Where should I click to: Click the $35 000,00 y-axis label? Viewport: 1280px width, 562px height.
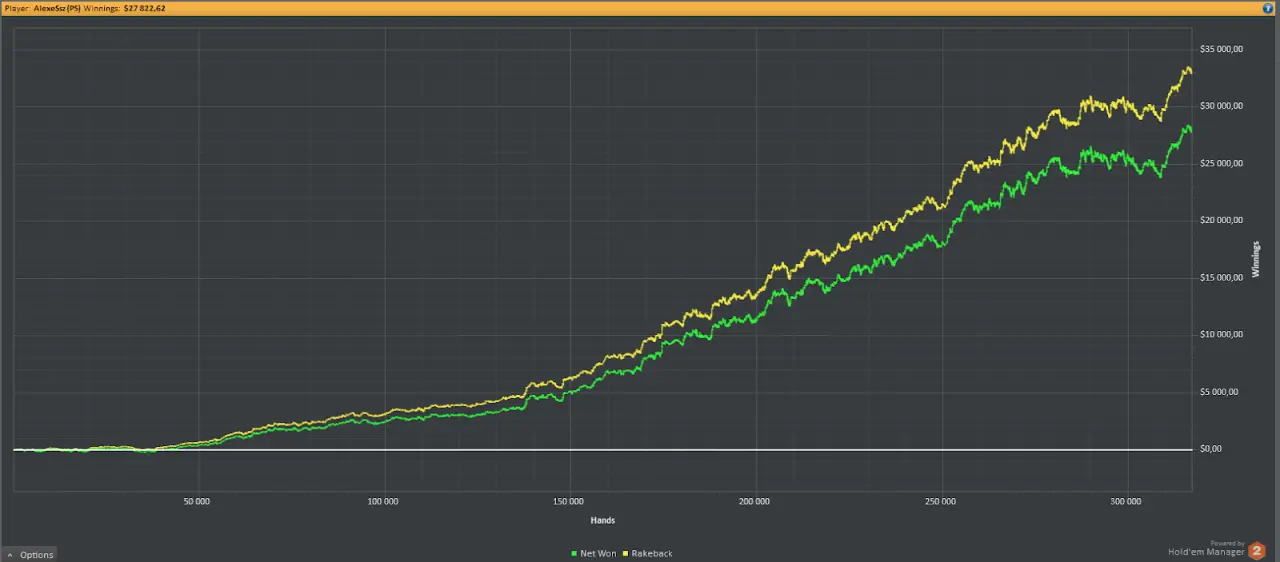coord(1221,49)
